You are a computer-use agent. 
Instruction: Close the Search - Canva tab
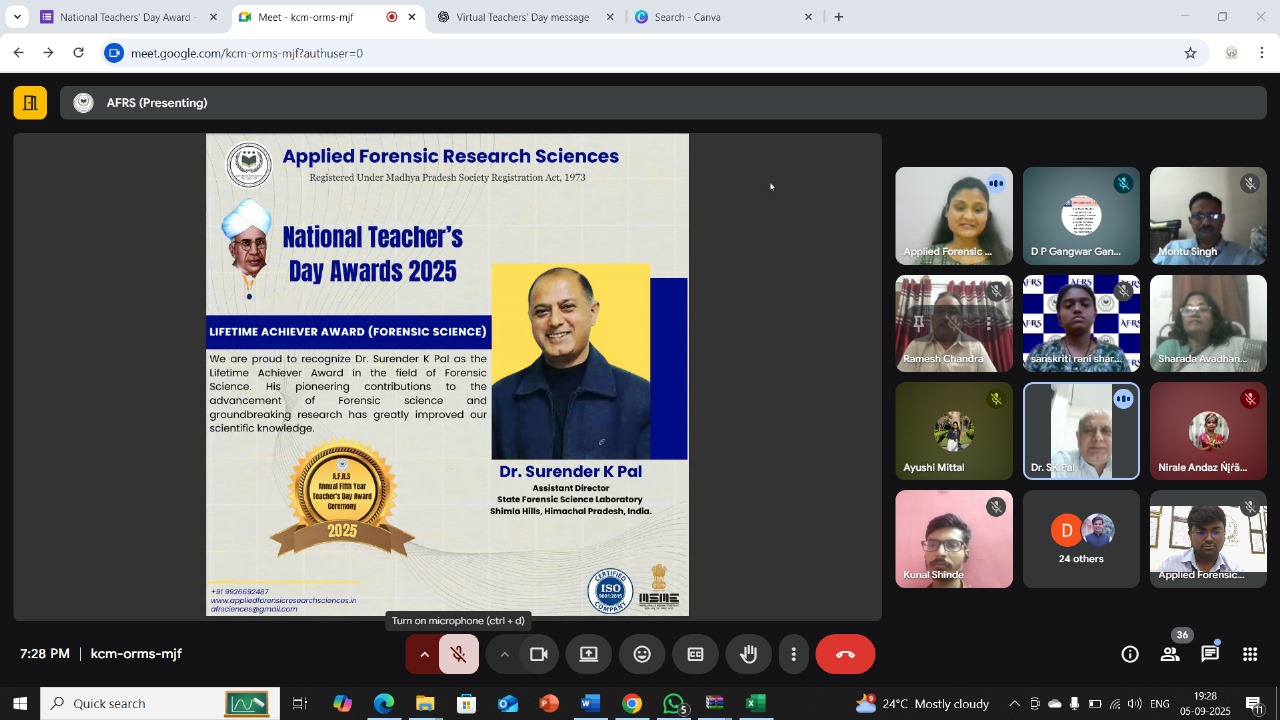809,17
